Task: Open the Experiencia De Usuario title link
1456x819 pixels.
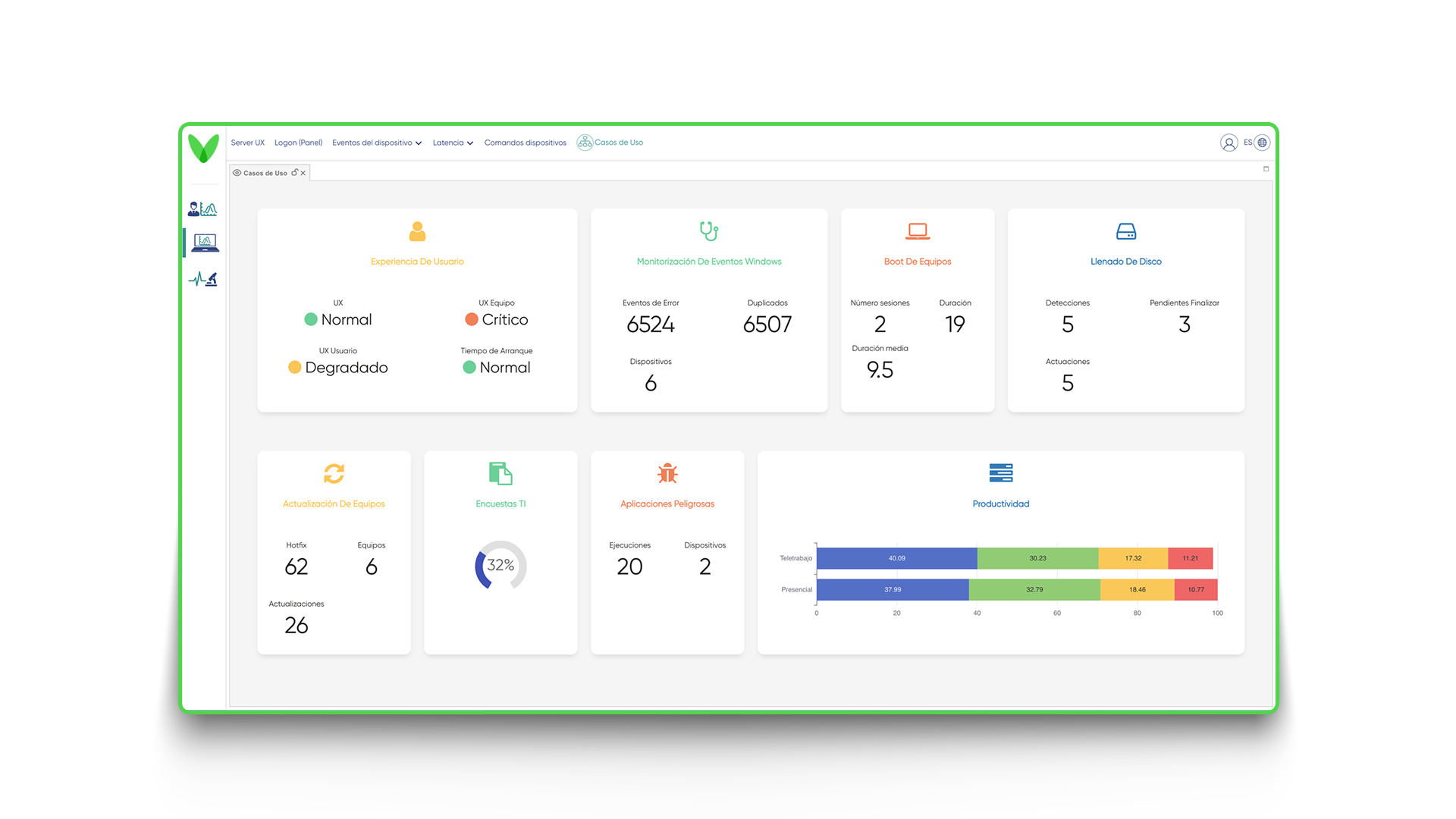Action: coord(417,262)
